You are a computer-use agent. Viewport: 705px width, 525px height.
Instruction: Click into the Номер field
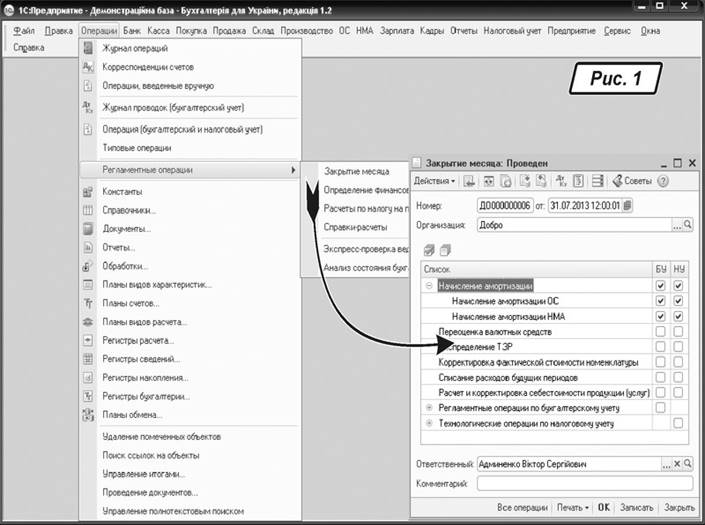505,206
